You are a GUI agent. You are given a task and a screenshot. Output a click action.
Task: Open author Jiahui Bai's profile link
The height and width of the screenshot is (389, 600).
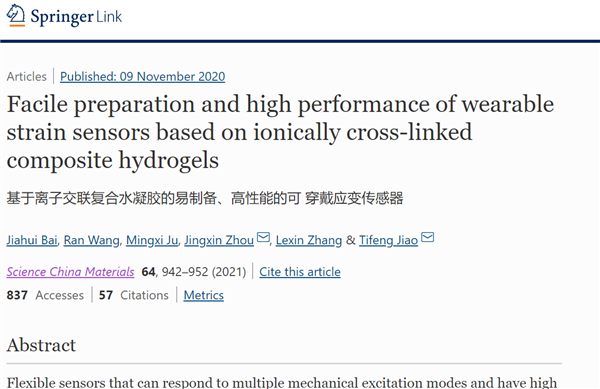(x=32, y=240)
